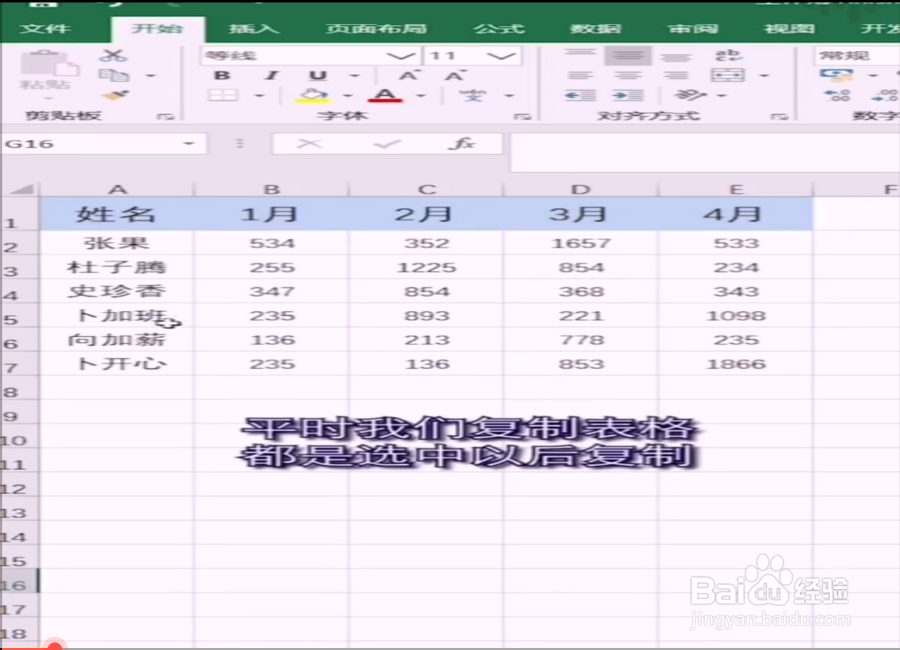Click the Format Painter brush icon

(x=116, y=95)
